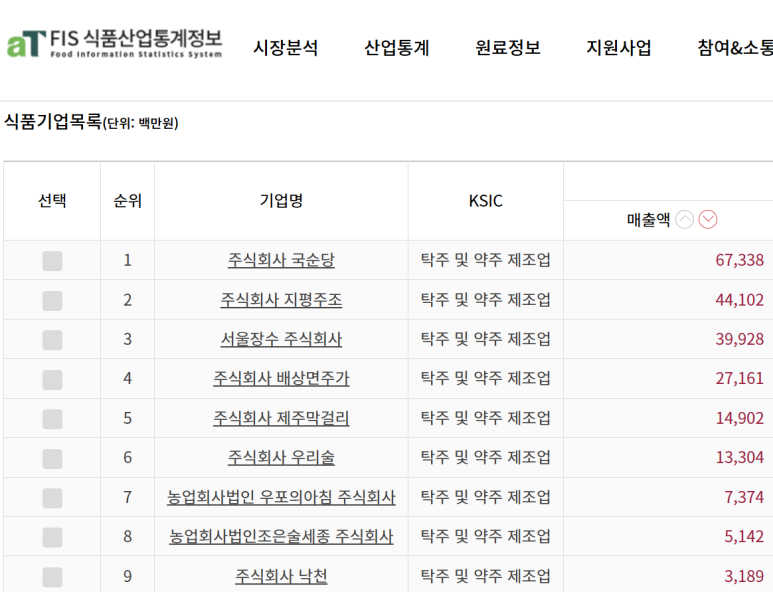Click the 기업명 column header

click(281, 201)
